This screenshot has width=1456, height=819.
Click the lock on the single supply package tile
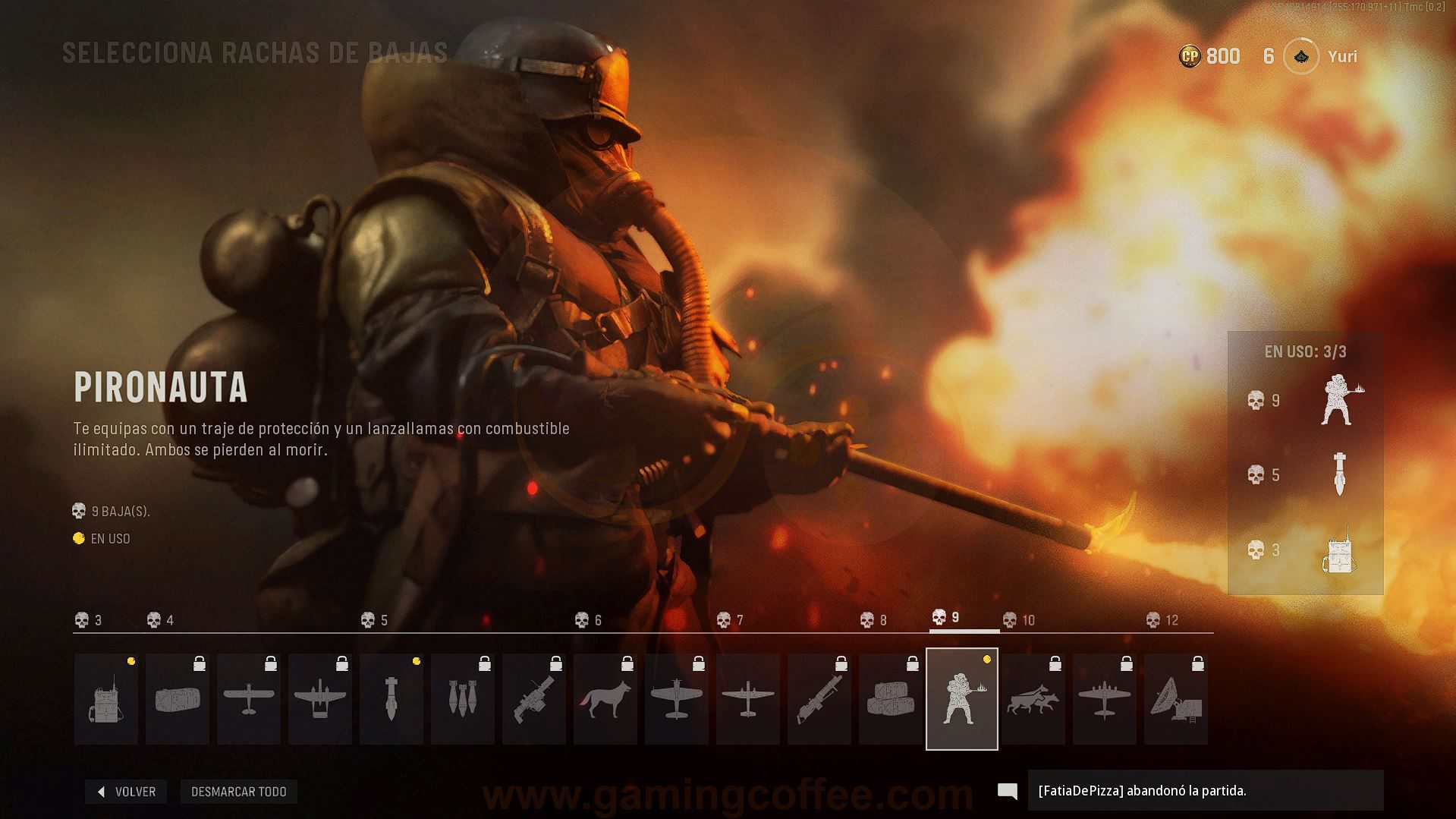point(200,663)
